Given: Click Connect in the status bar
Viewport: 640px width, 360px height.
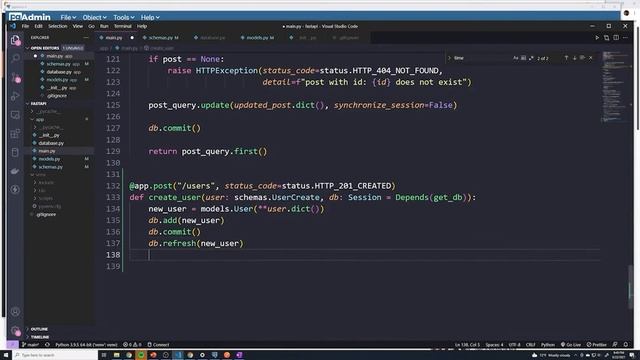Looking at the screenshot, I should (x=158, y=345).
